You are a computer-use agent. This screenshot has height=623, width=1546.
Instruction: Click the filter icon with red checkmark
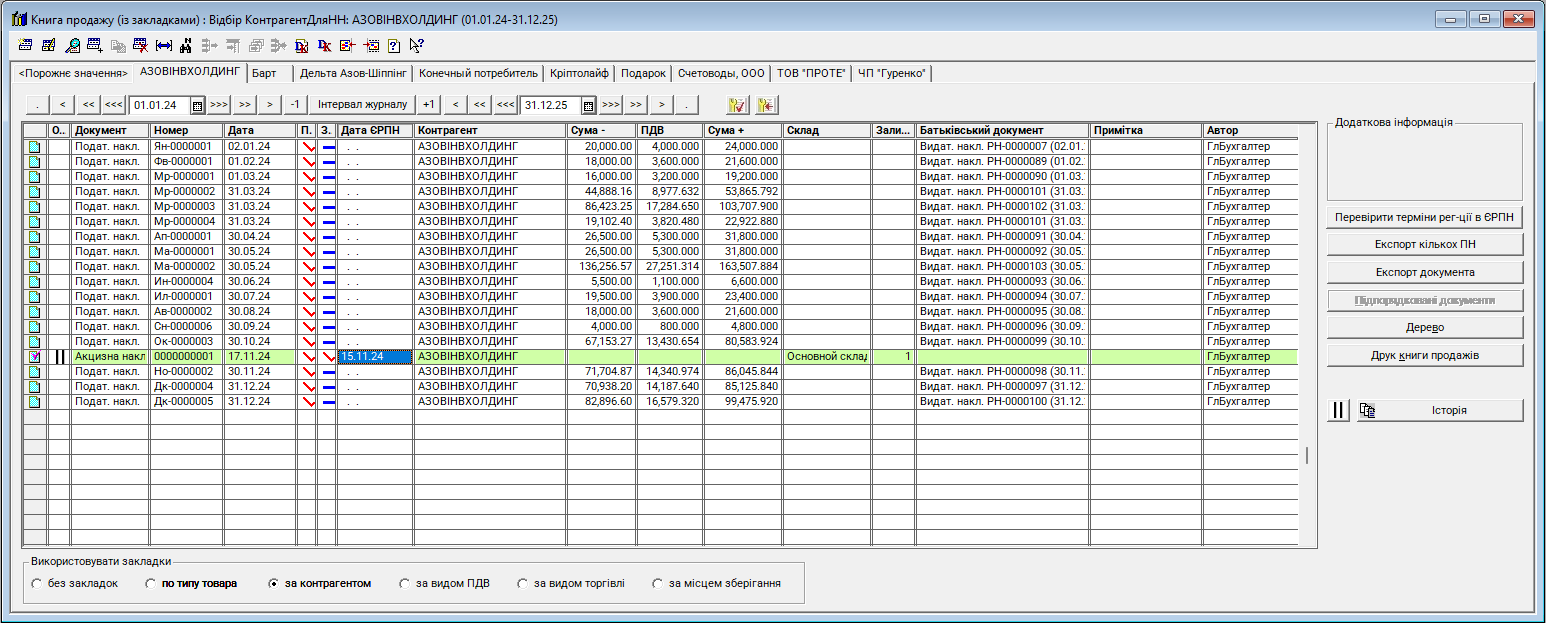(x=738, y=105)
